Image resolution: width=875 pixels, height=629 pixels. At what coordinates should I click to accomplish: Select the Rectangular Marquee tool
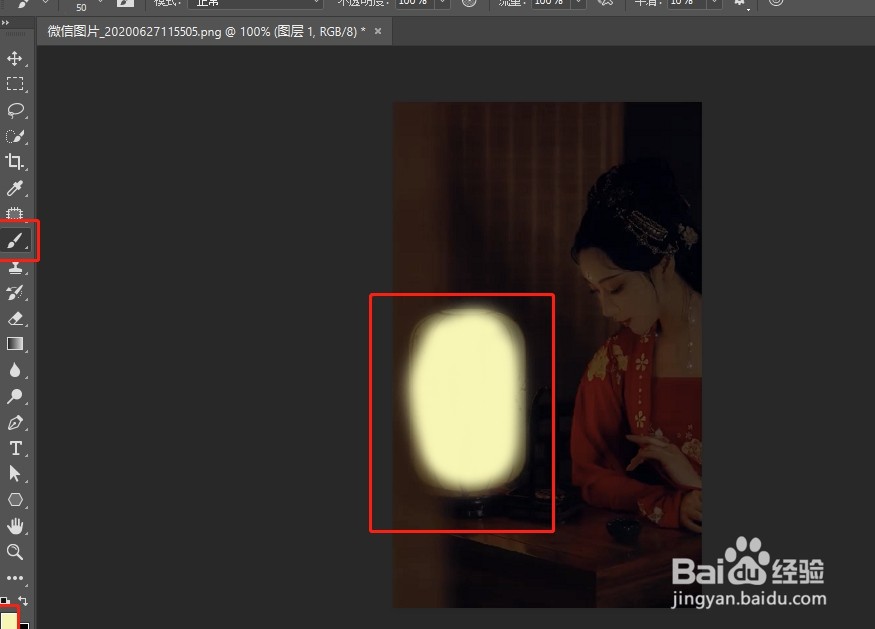(15, 84)
